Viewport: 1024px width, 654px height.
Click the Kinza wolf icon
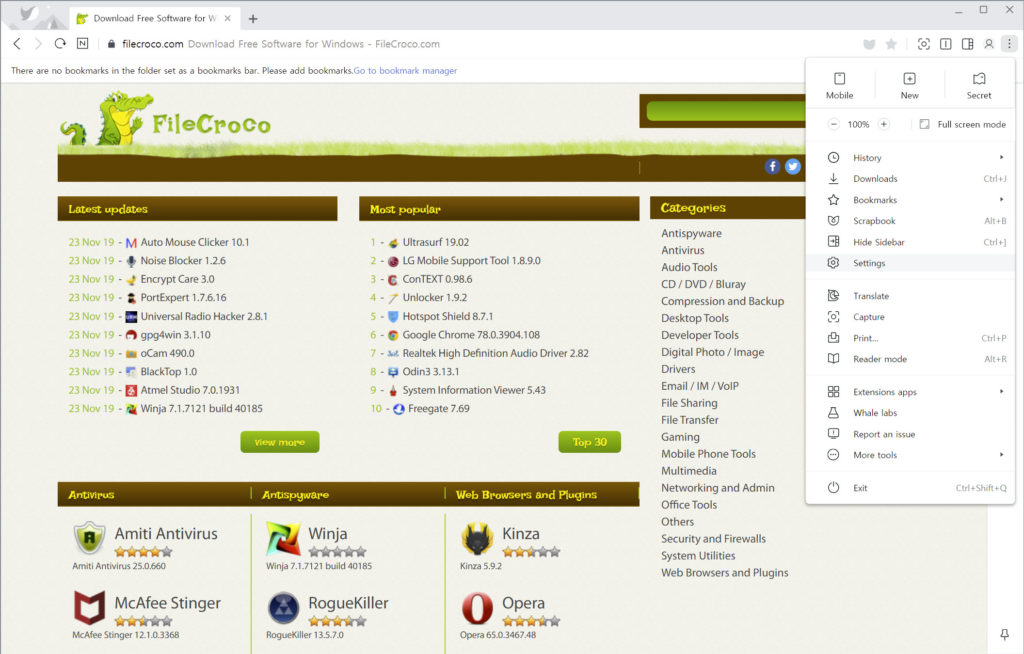coord(477,538)
